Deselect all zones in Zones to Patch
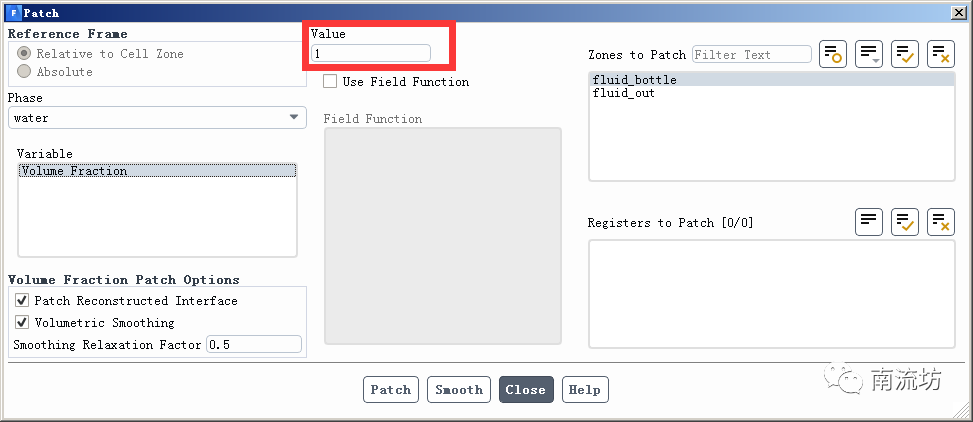Viewport: 973px width, 422px height. 940,54
